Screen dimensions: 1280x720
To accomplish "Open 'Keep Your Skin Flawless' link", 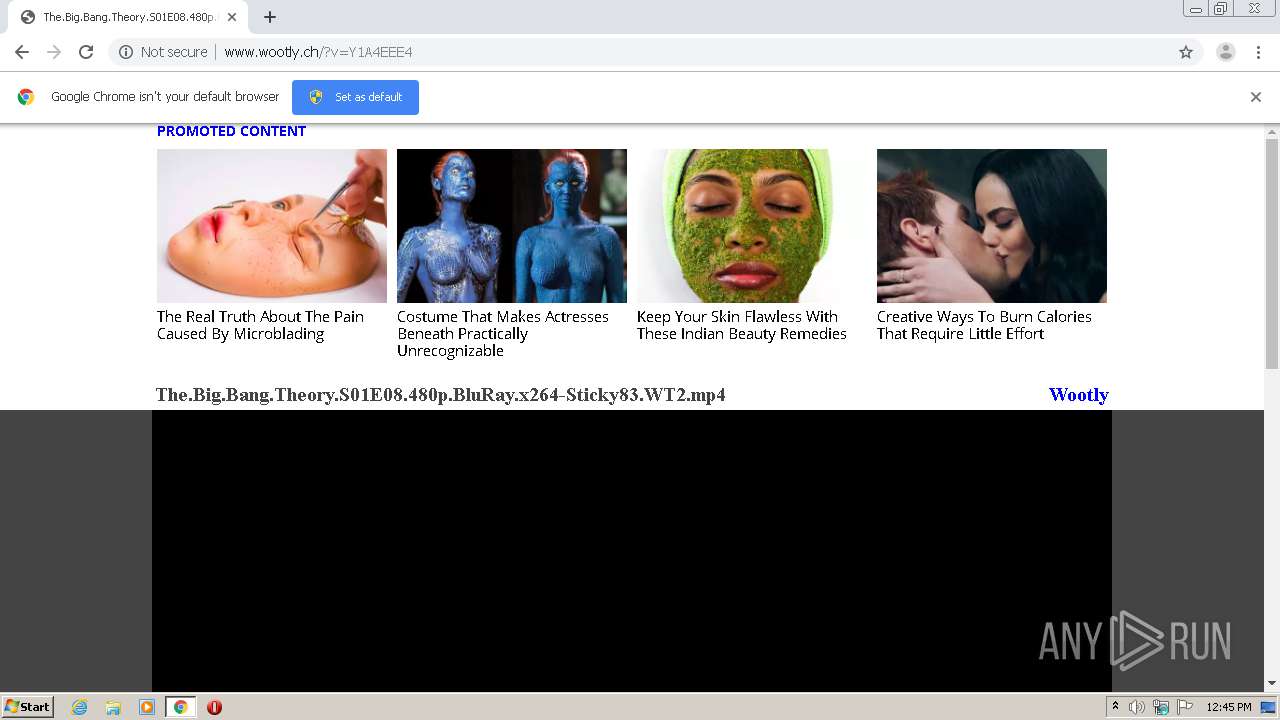I will [742, 325].
